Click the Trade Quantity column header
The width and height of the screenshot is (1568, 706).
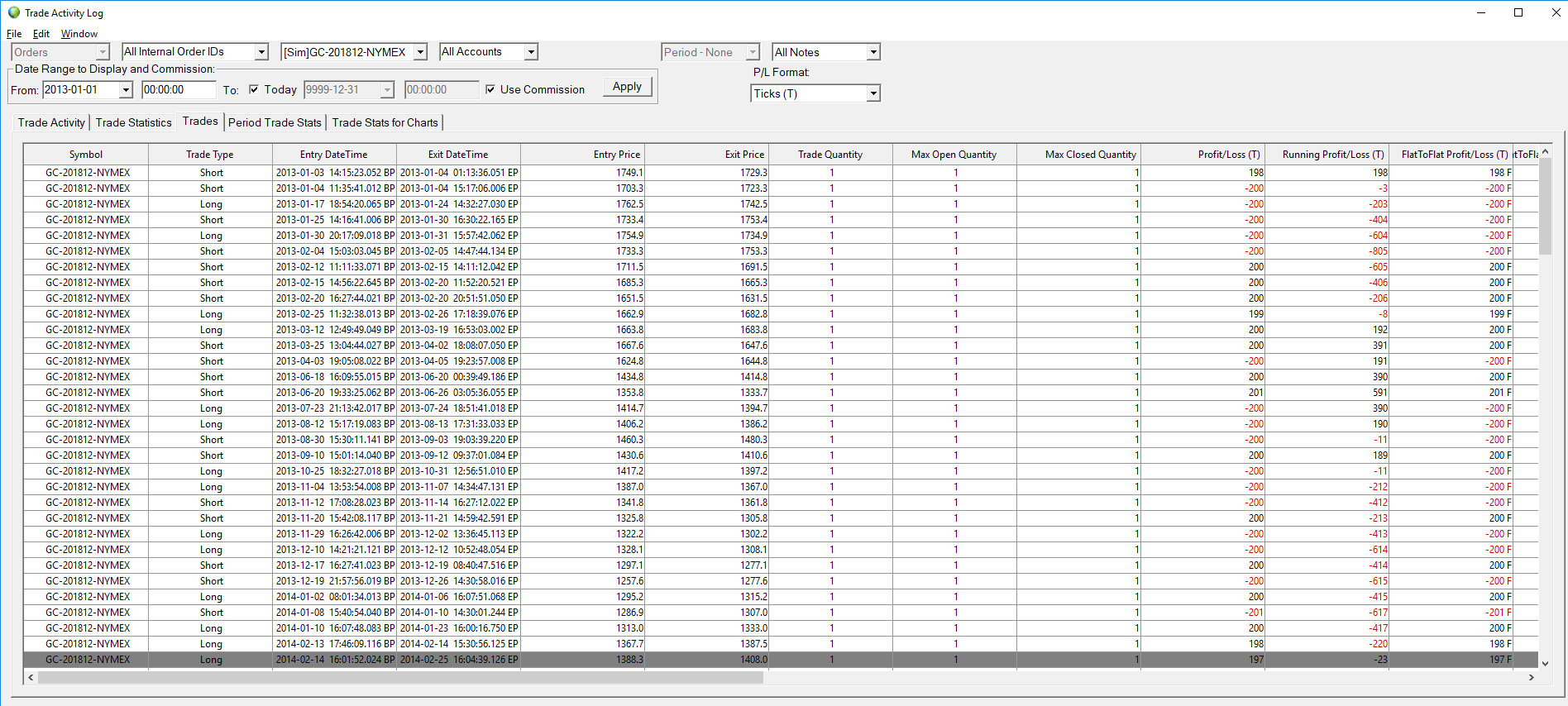coord(830,155)
